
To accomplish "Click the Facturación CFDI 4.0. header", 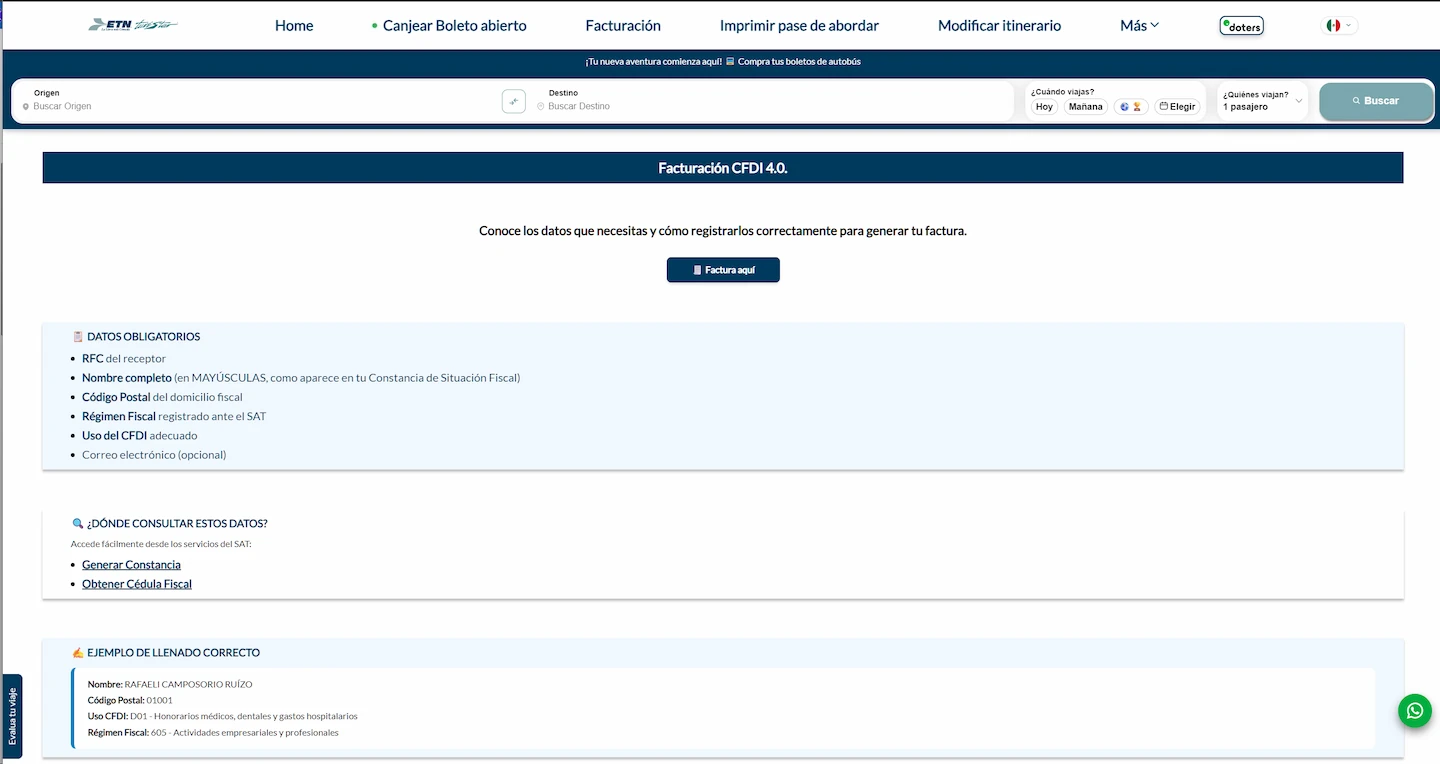I will click(x=723, y=168).
